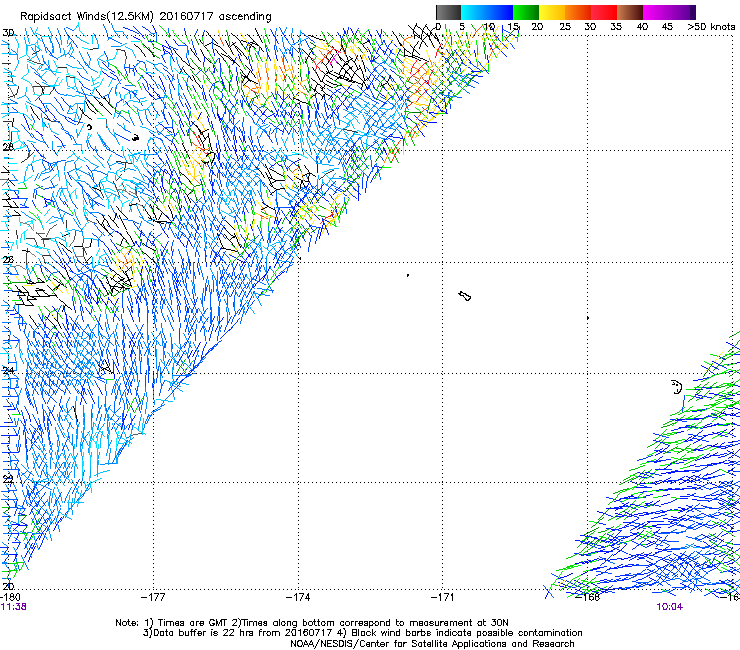The image size is (740, 650).
Task: Click the >50 knots legend label
Action: tap(711, 27)
